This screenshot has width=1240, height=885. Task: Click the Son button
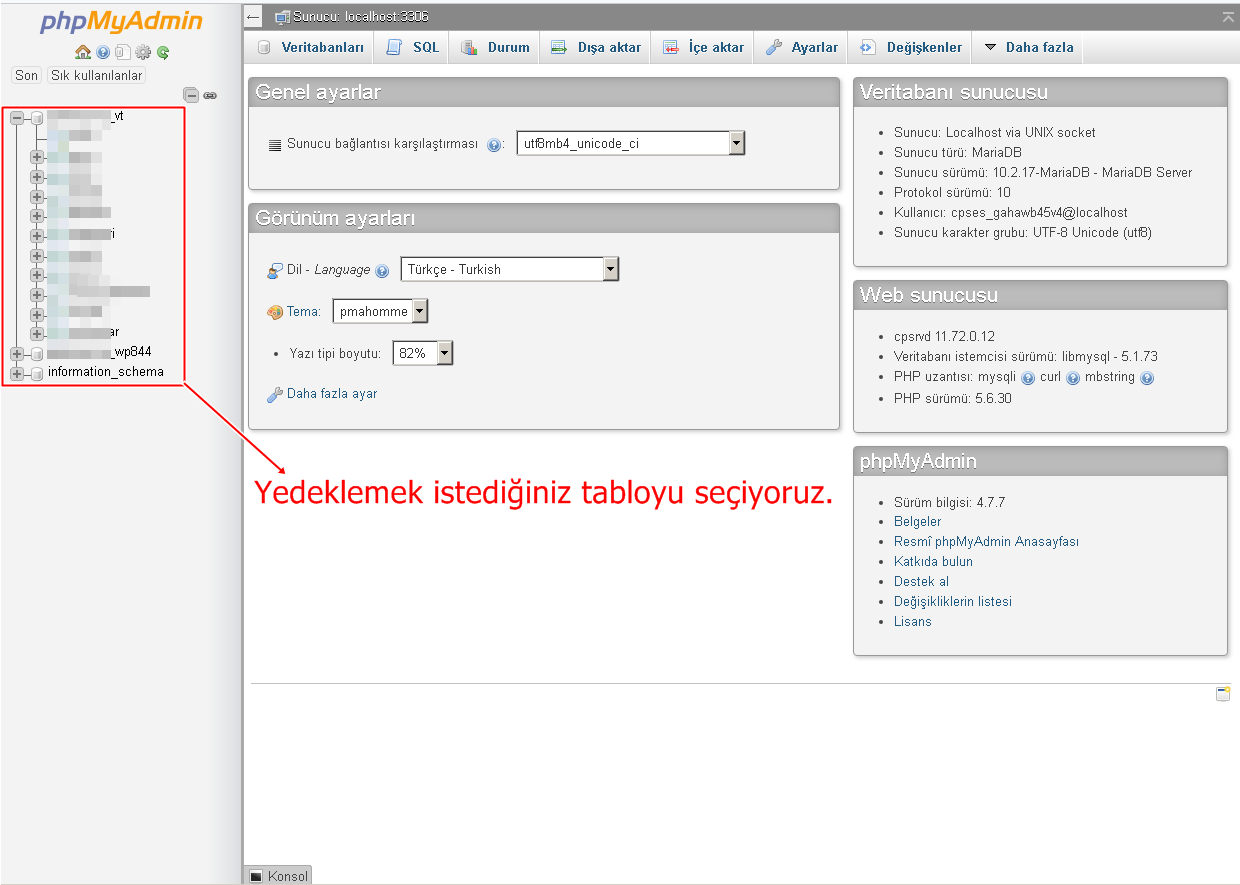[27, 75]
